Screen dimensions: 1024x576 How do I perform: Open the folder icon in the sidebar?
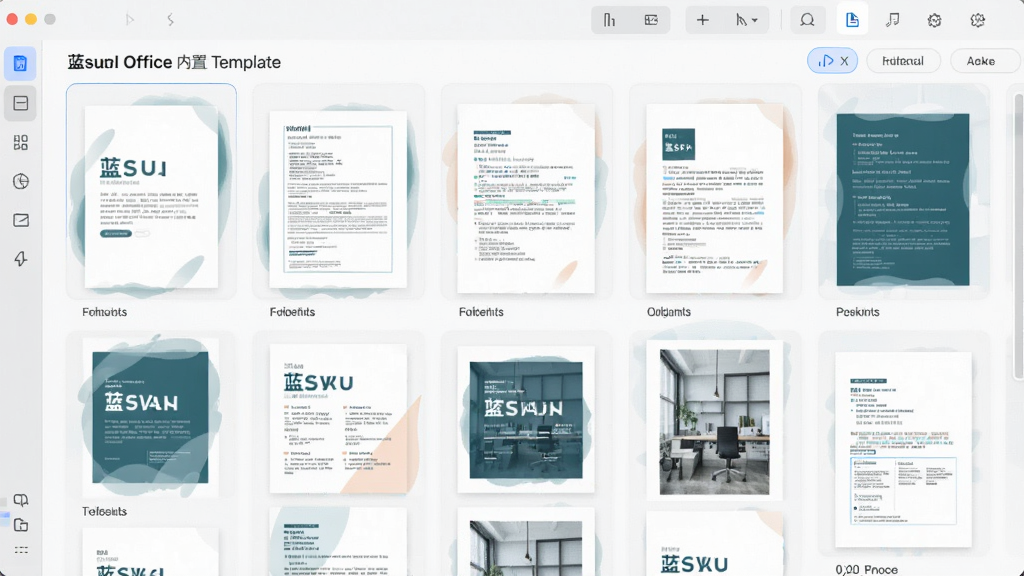point(20,525)
